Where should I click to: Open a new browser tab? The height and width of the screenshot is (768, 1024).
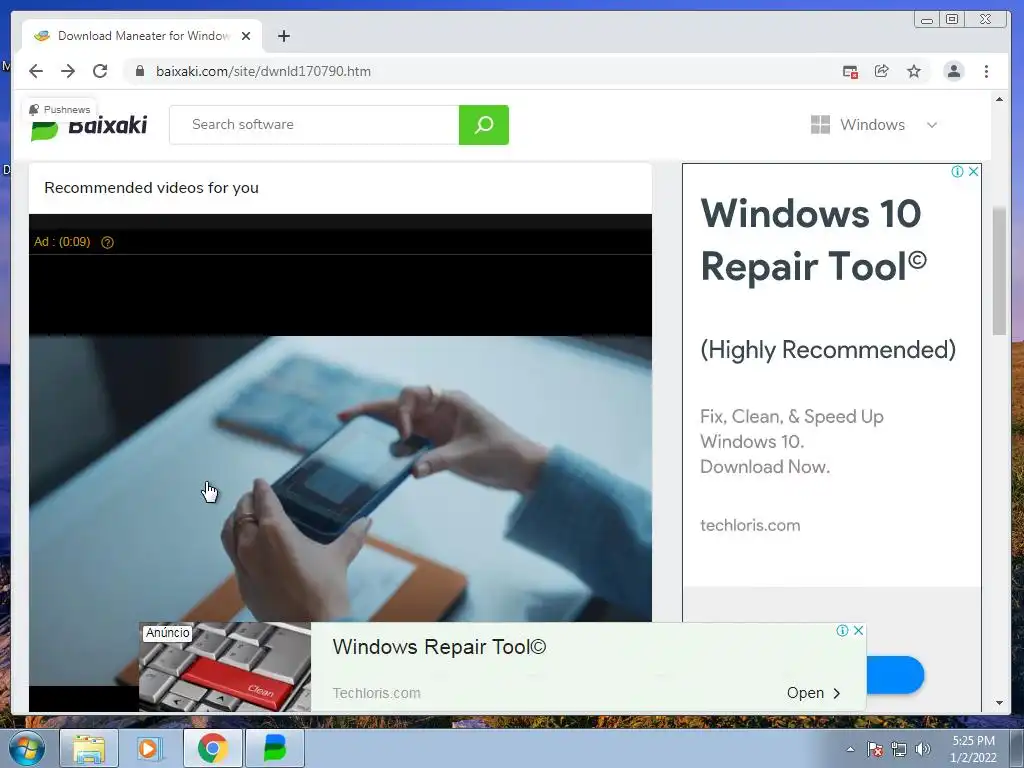[283, 36]
